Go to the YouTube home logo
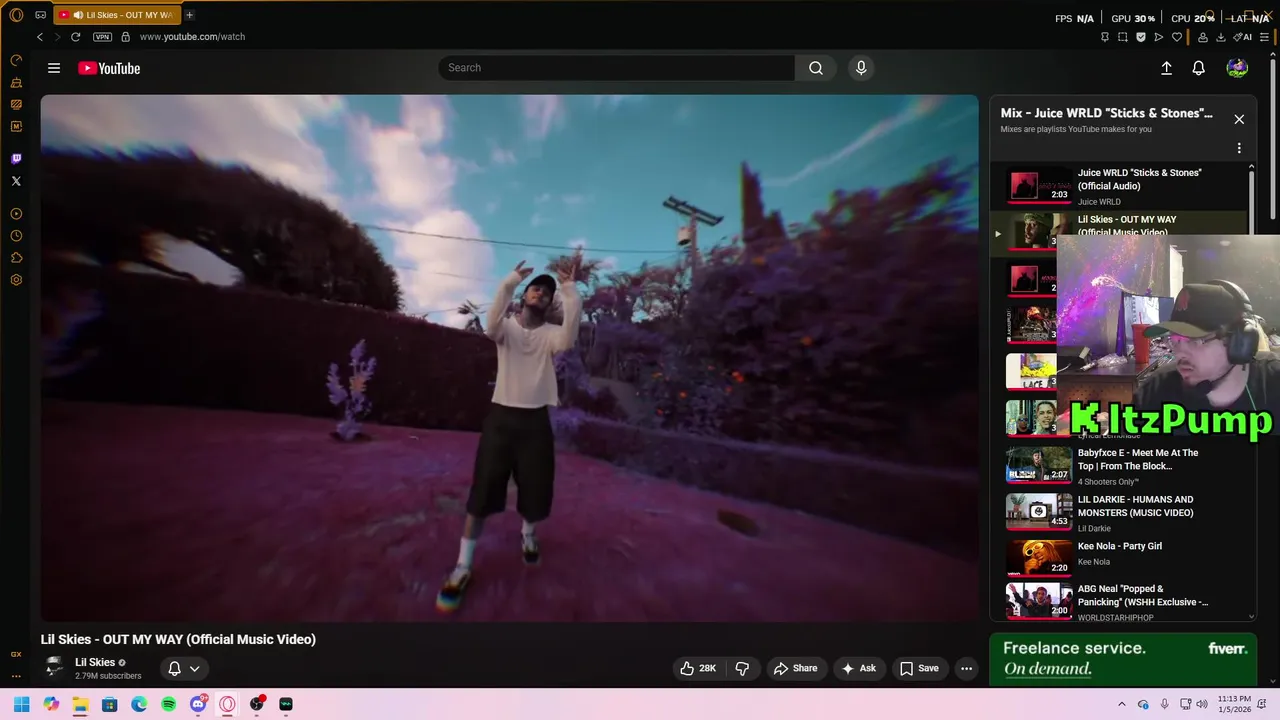This screenshot has height=720, width=1280. point(109,68)
